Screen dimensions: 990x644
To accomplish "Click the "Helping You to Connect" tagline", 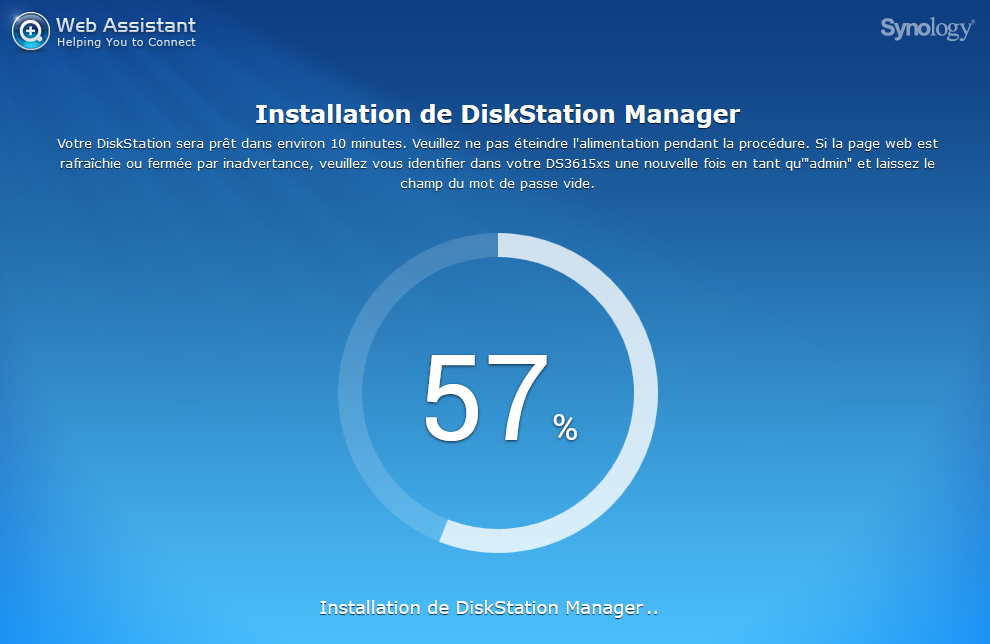I will point(126,43).
